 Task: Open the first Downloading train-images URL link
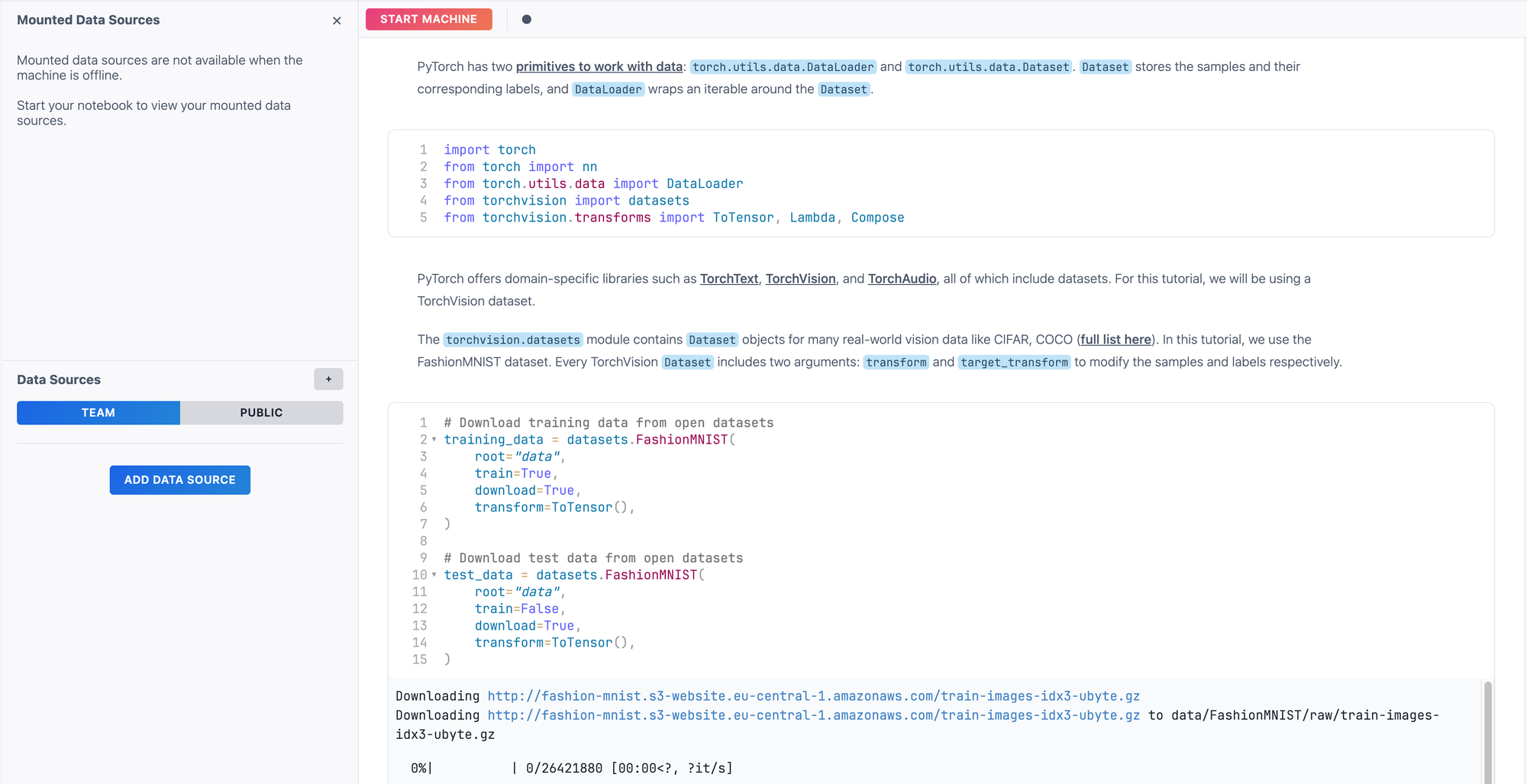click(x=814, y=696)
